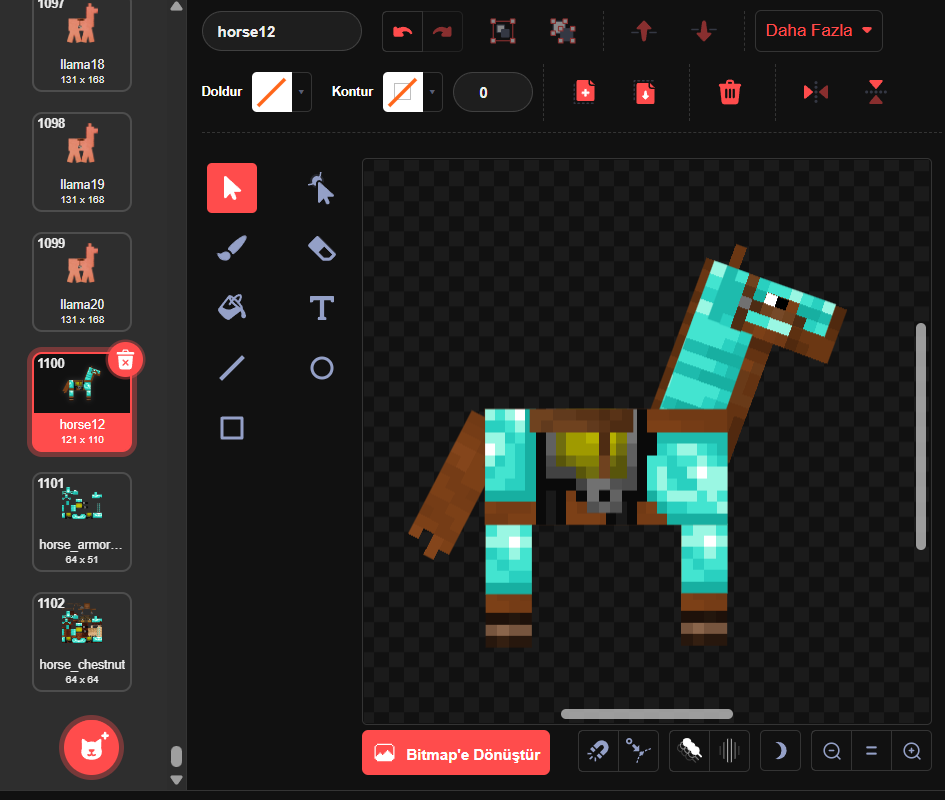This screenshot has width=945, height=800.
Task: Zoom out the canvas
Action: coord(832,751)
